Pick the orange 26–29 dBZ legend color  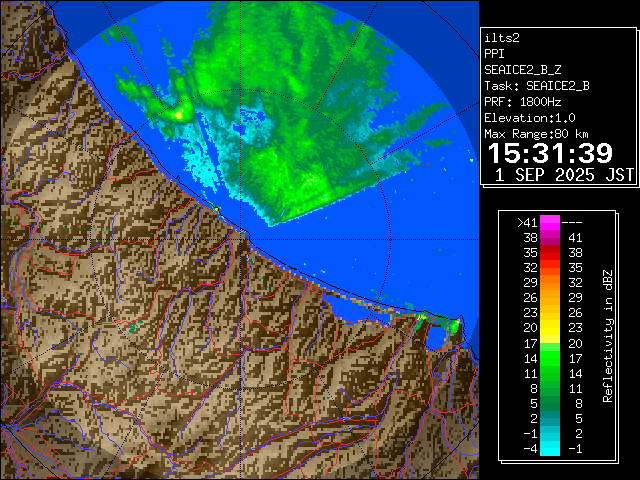click(x=549, y=297)
